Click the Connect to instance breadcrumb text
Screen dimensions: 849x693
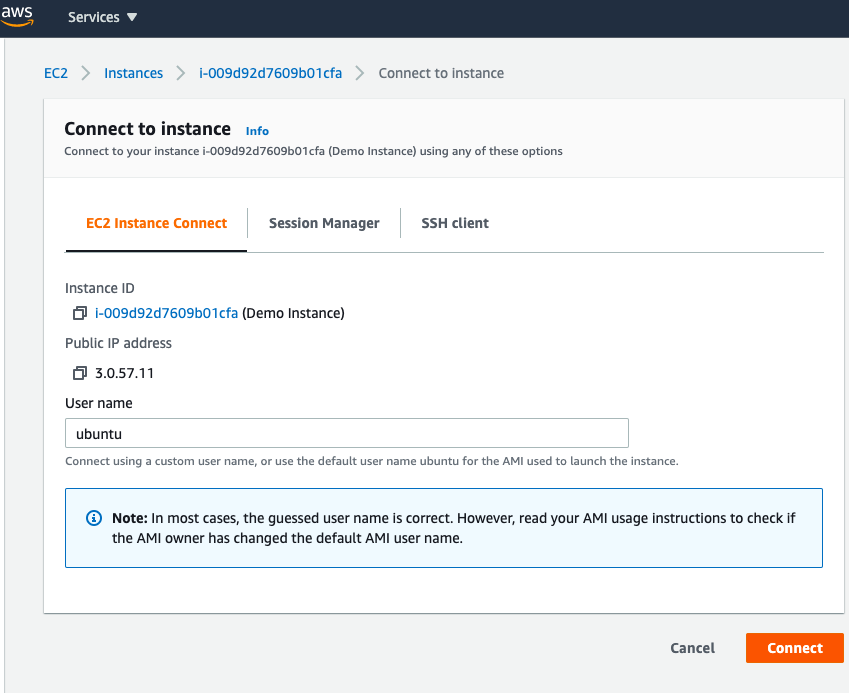click(x=441, y=72)
